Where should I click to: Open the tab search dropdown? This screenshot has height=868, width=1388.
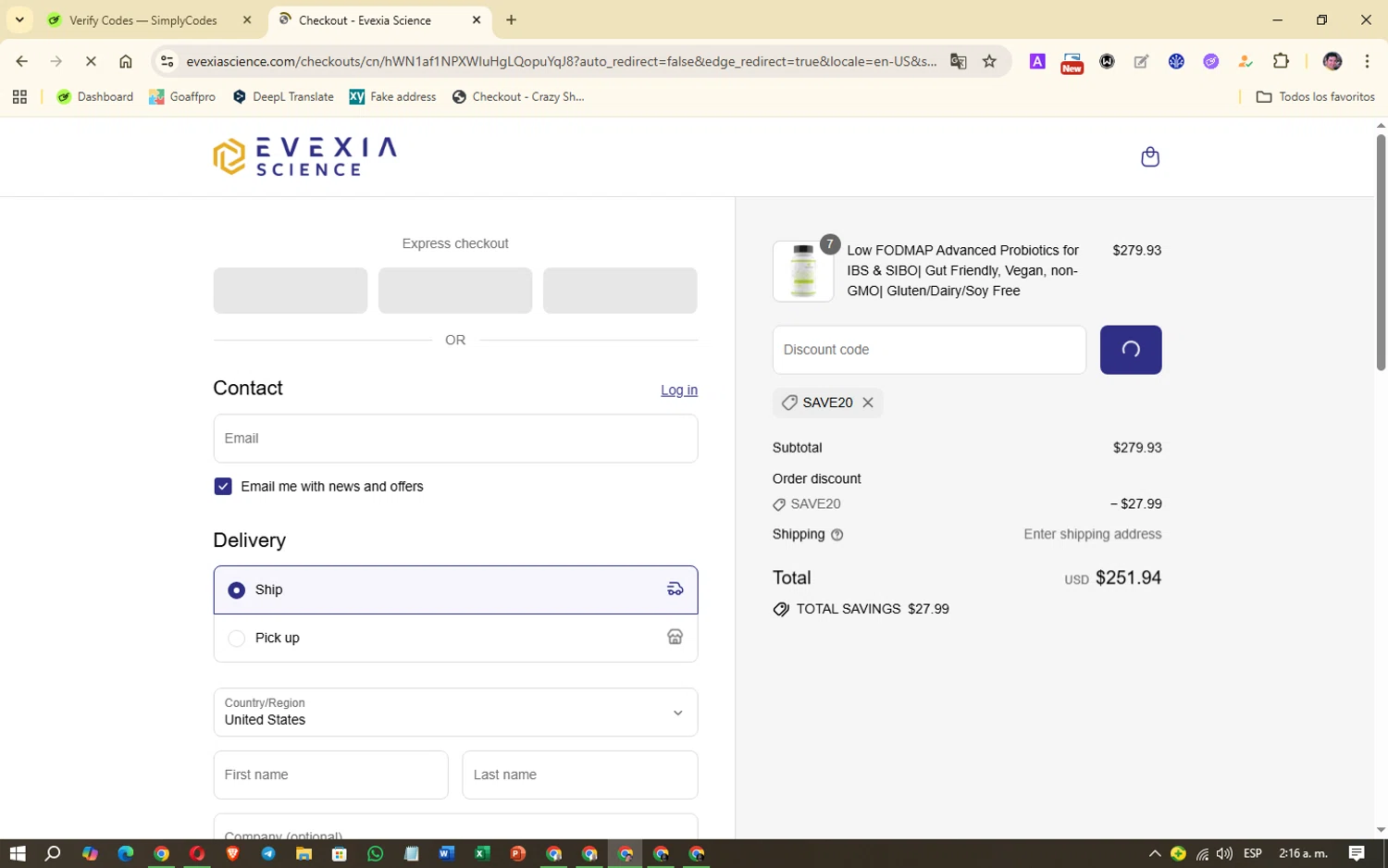[19, 20]
